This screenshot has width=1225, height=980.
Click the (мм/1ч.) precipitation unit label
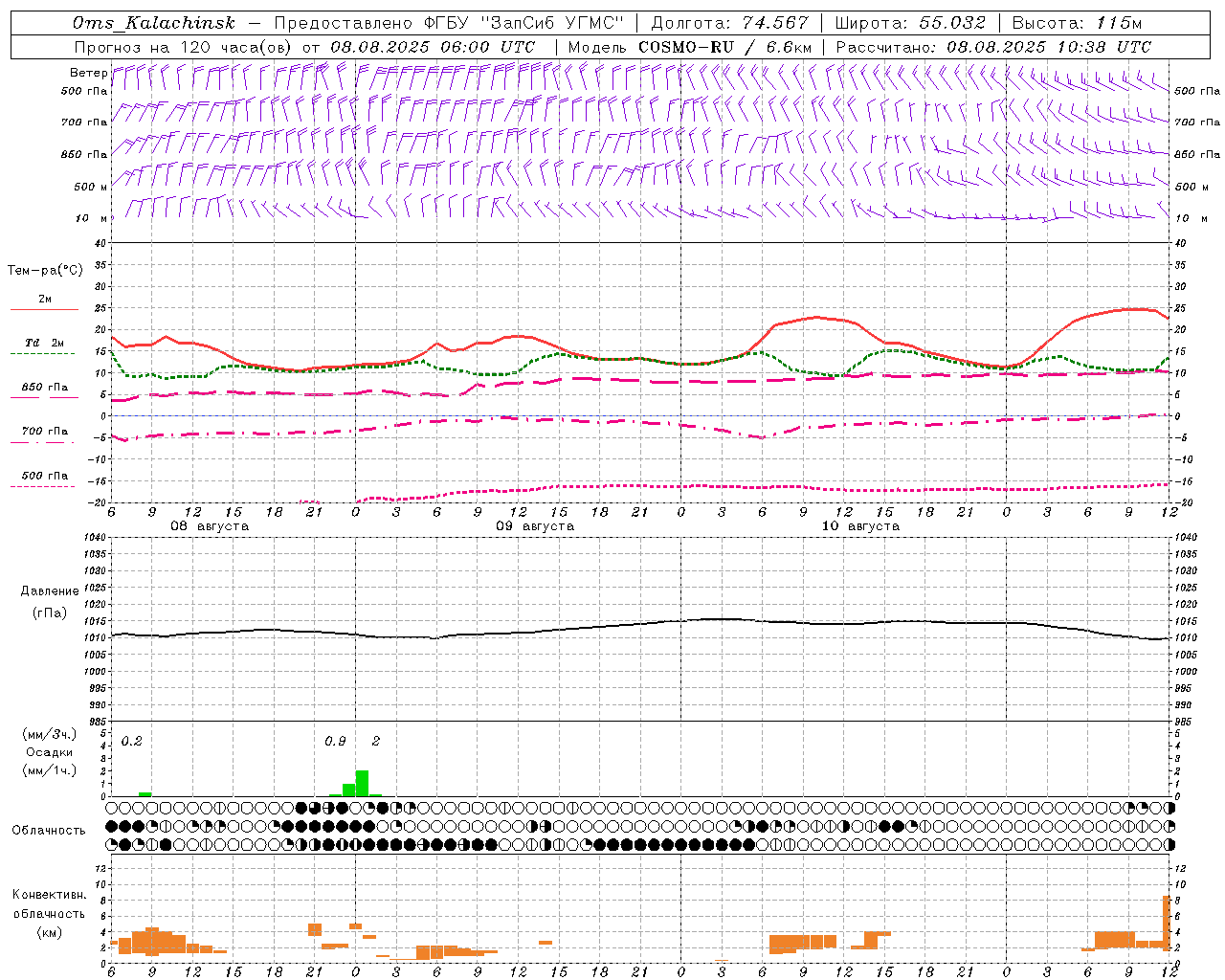49,771
